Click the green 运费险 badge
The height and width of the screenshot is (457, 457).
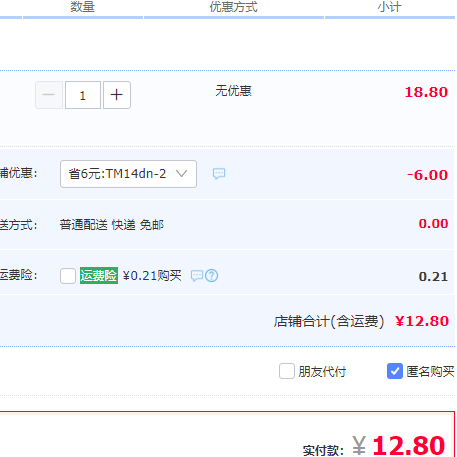click(99, 276)
